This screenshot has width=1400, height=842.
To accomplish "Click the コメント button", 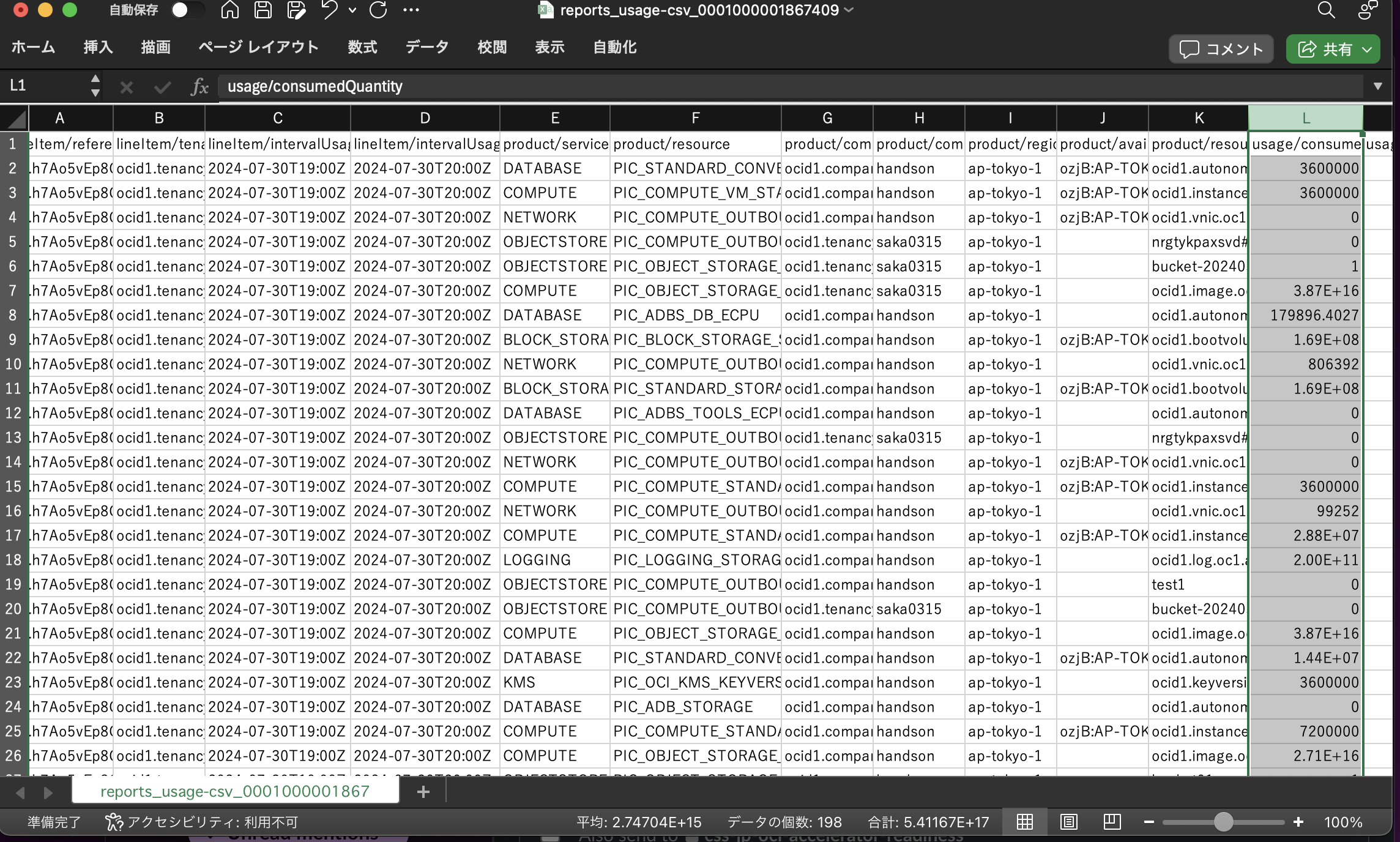I will 1221,49.
